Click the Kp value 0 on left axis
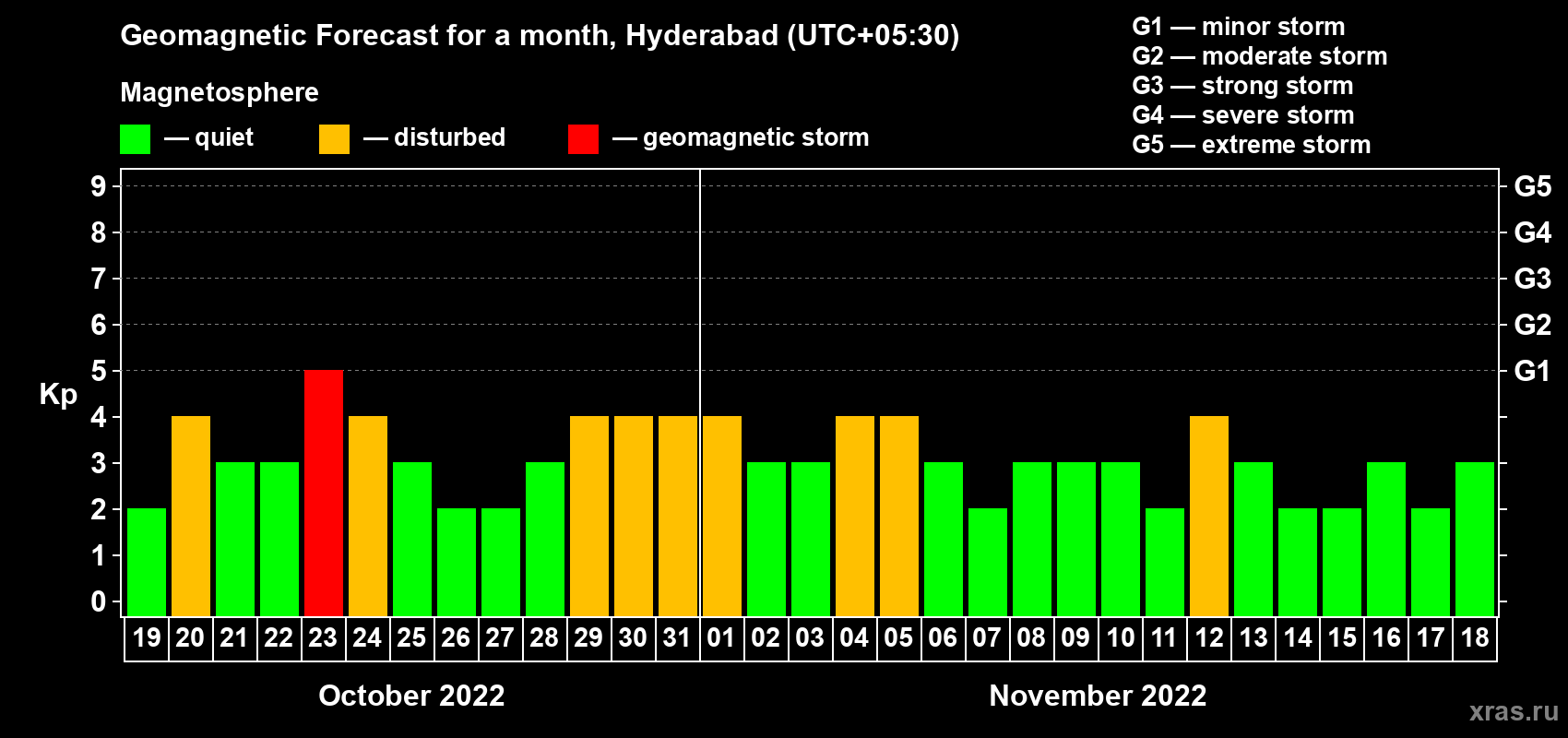Viewport: 1568px width, 738px height. pos(99,601)
